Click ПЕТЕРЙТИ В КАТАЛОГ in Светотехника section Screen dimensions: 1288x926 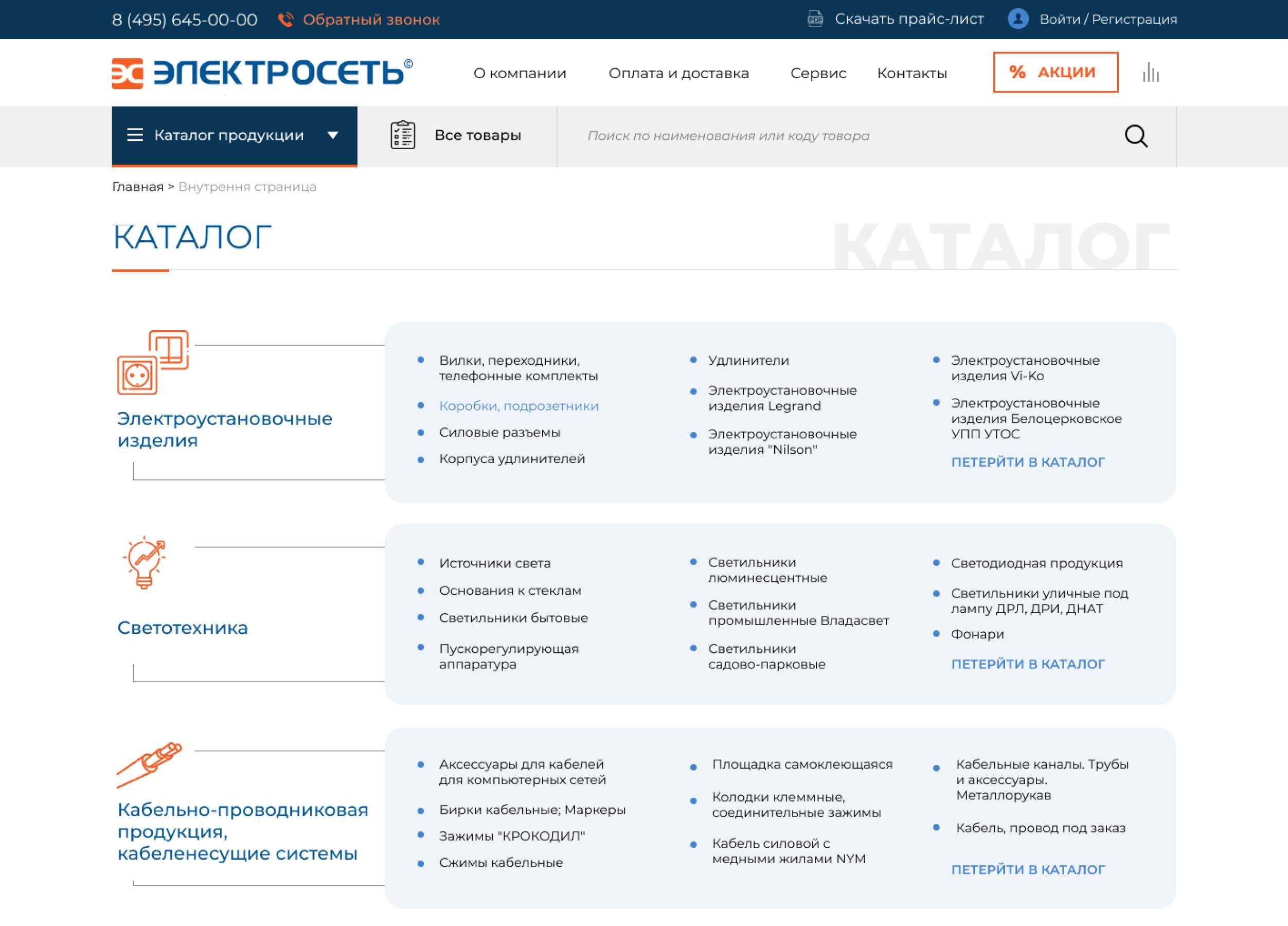point(1028,663)
